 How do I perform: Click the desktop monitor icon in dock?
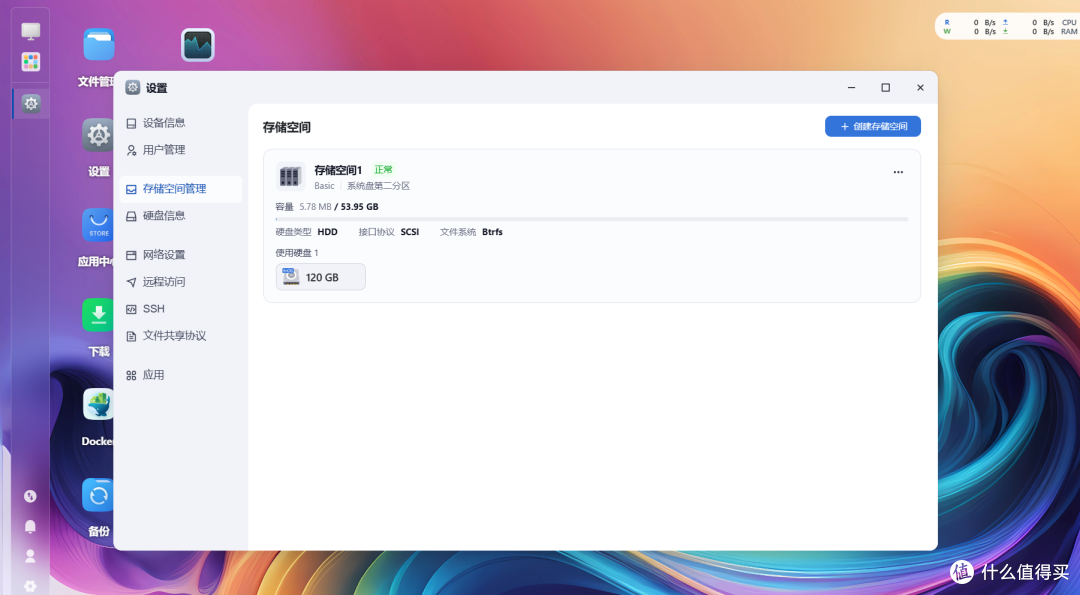(x=30, y=31)
